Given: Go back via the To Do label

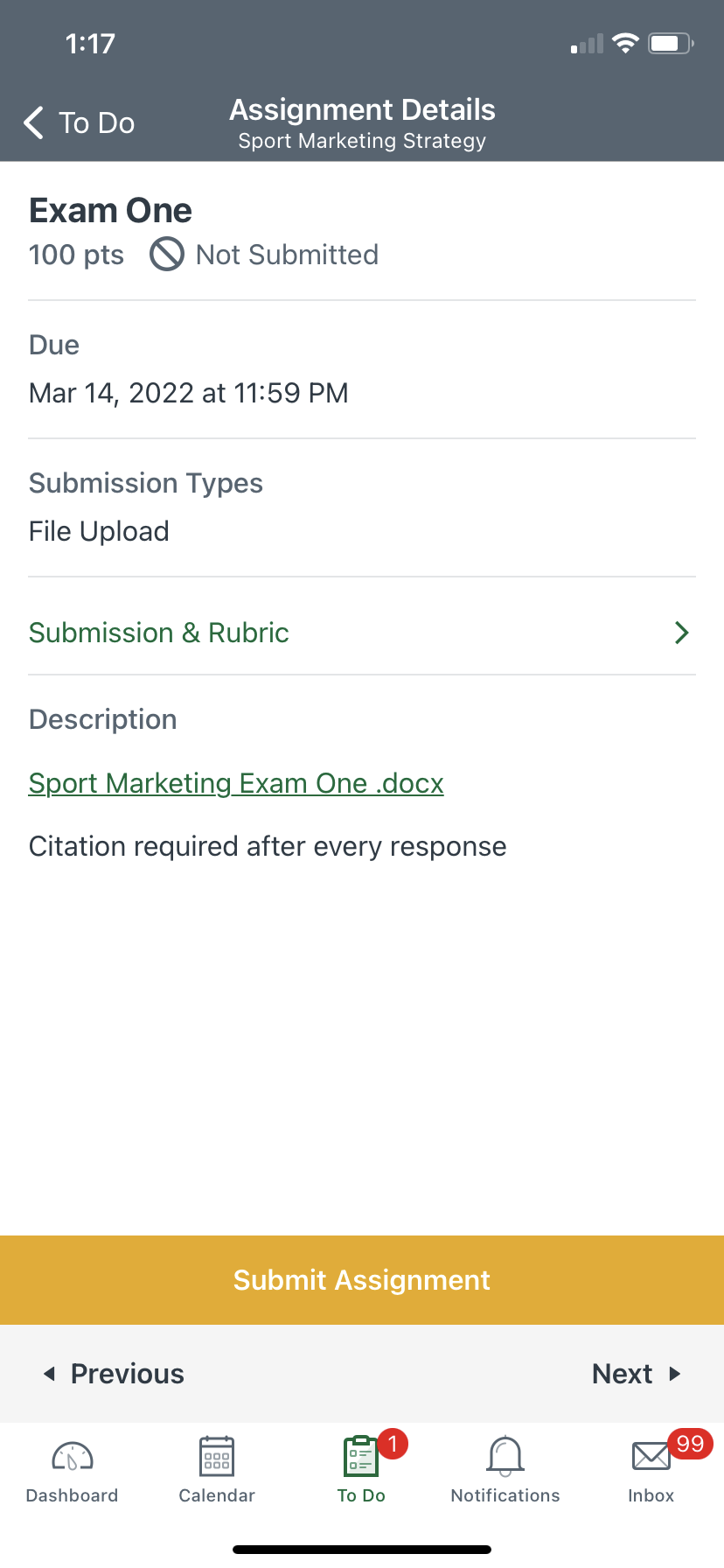Looking at the screenshot, I should tap(96, 123).
